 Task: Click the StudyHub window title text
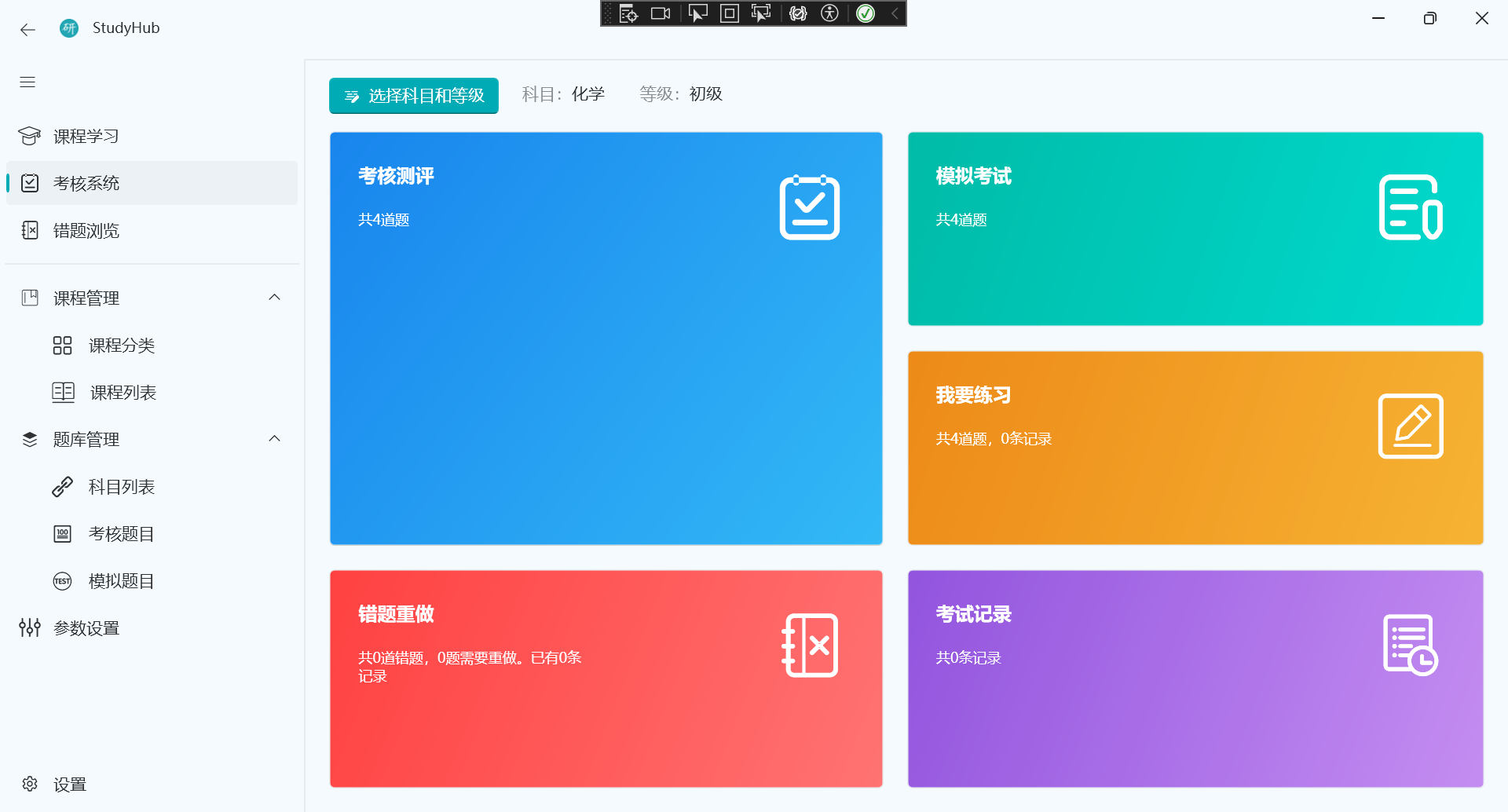pos(126,28)
